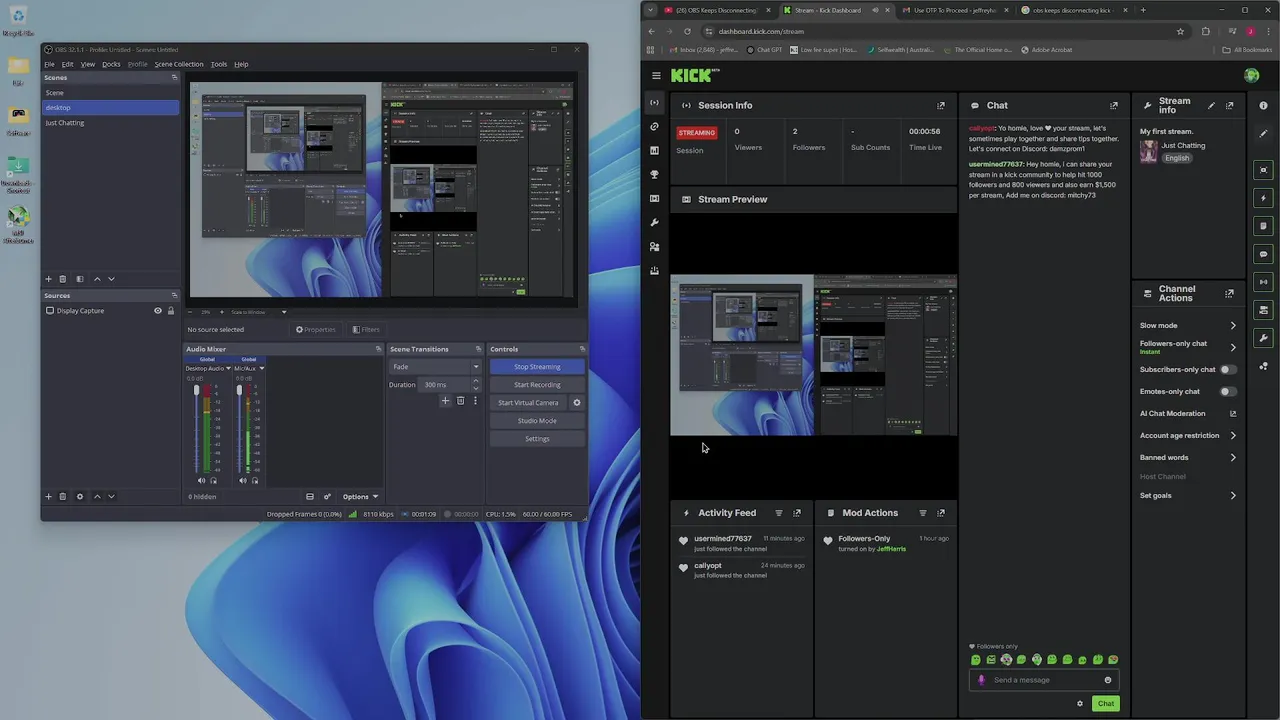The image size is (1280, 720).
Task: Enable Emotes-only chat switch
Action: 1228,392
